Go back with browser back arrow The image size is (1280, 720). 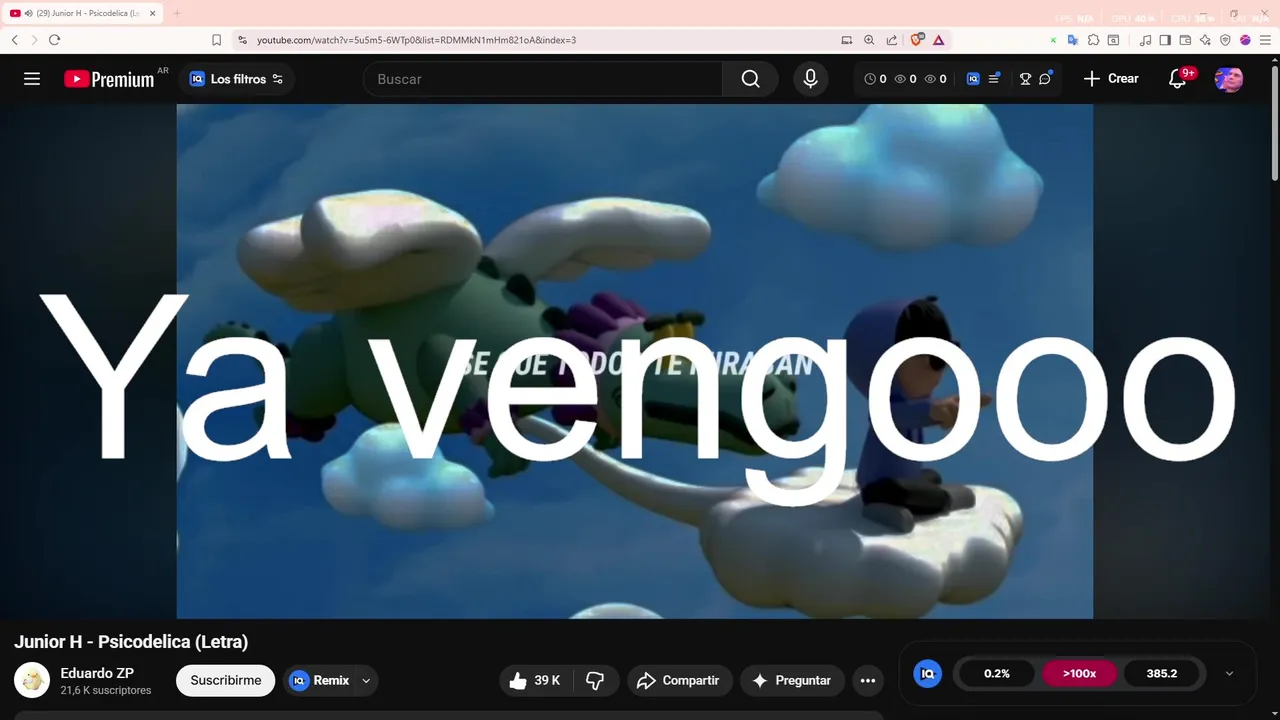coord(15,40)
